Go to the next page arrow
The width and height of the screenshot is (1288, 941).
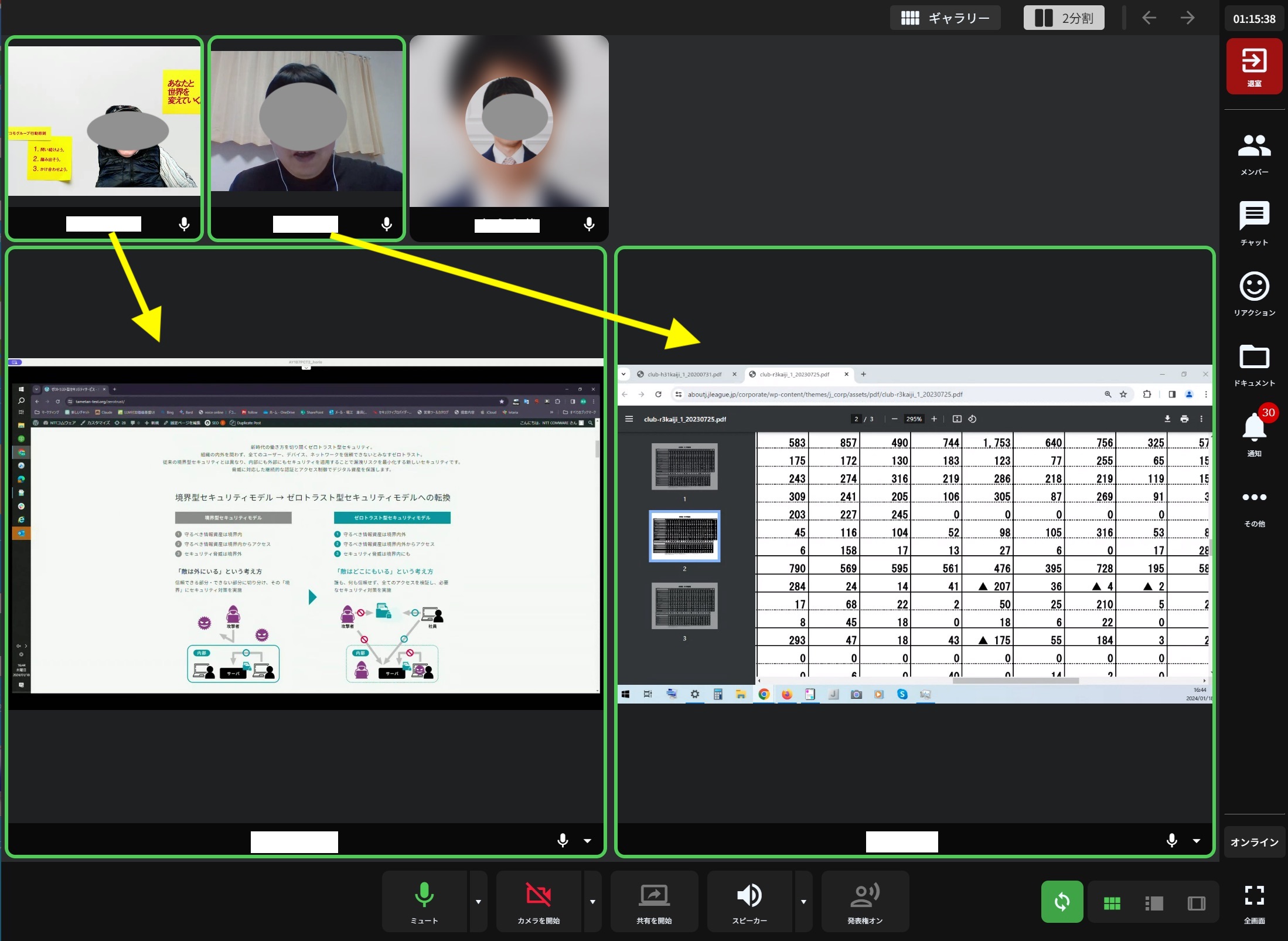[x=1188, y=18]
